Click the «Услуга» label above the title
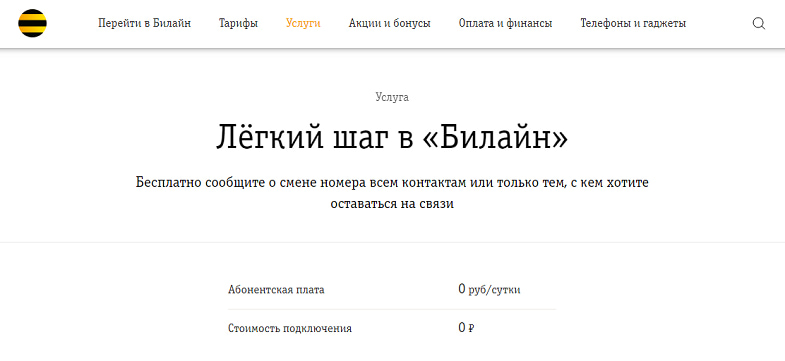785x361 pixels. pos(392,97)
